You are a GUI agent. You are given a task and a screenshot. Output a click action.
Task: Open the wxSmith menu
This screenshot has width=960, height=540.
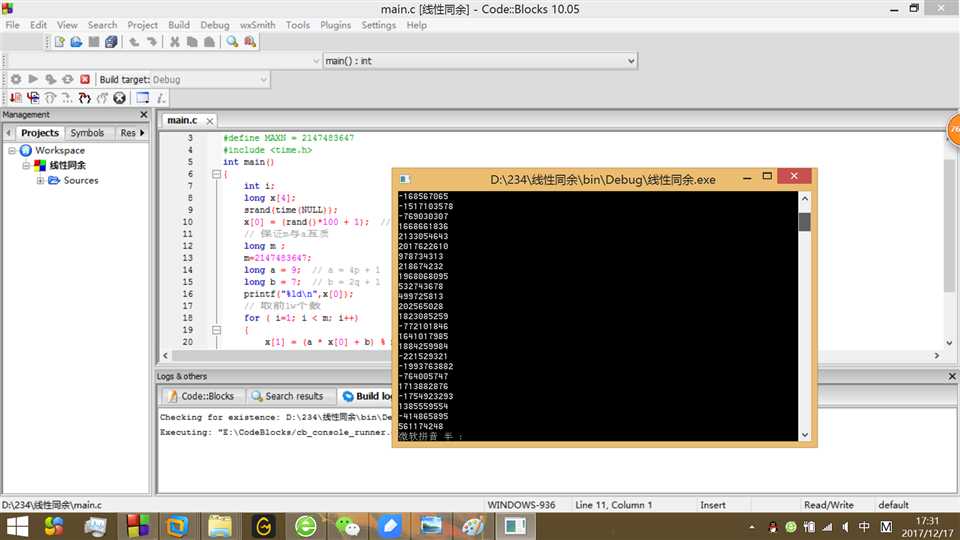point(257,25)
